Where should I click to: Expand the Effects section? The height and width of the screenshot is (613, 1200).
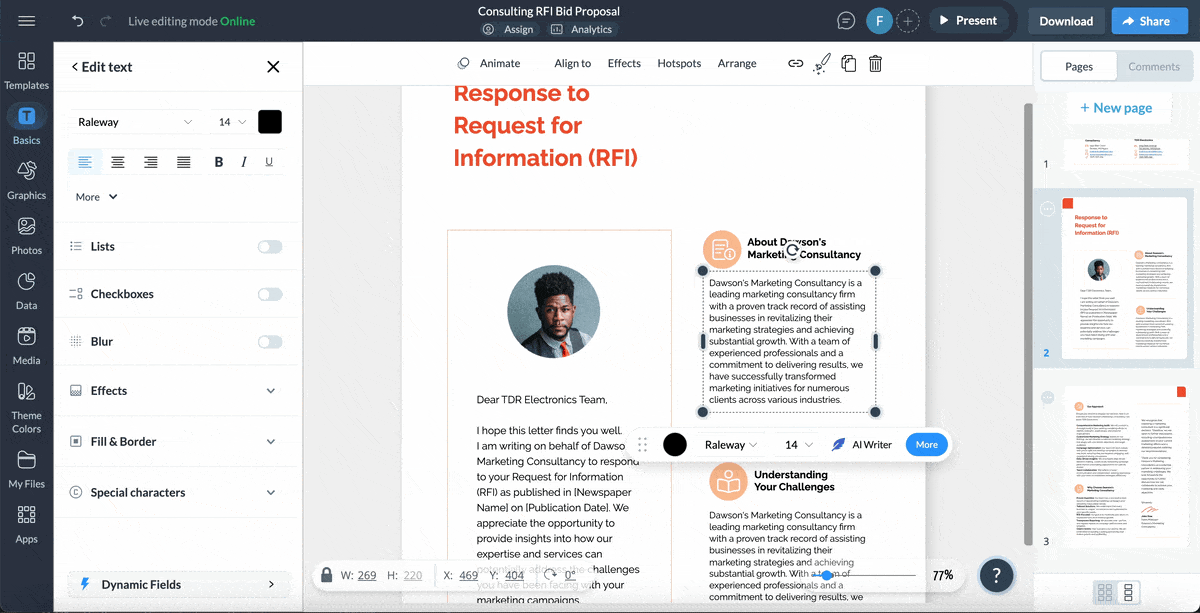(x=177, y=390)
